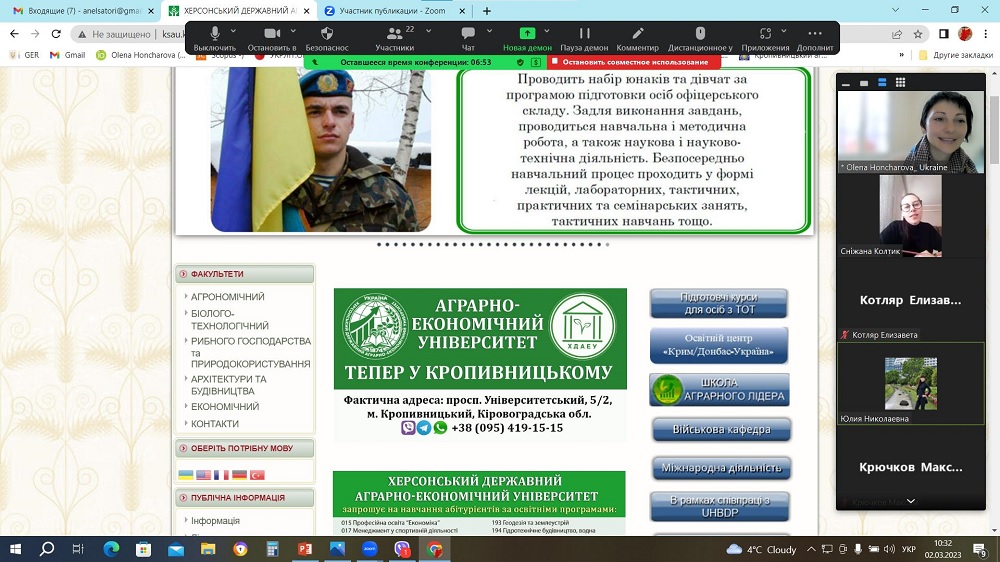
Task: Select Ukrainian flag language
Action: coord(186,475)
